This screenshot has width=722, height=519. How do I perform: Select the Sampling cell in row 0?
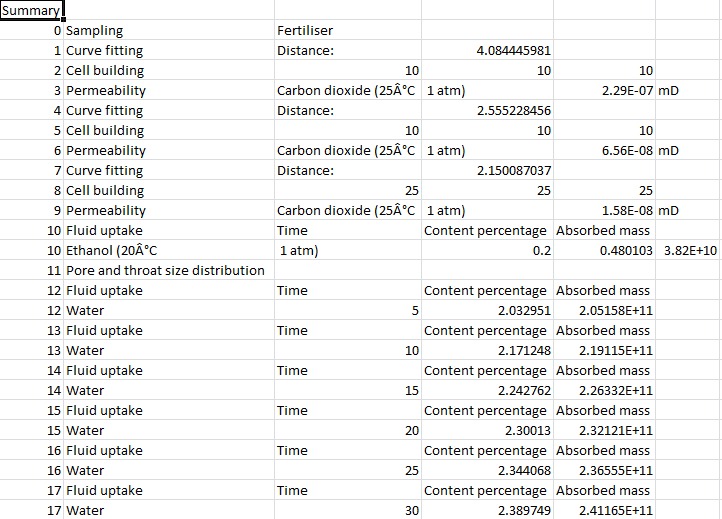95,31
